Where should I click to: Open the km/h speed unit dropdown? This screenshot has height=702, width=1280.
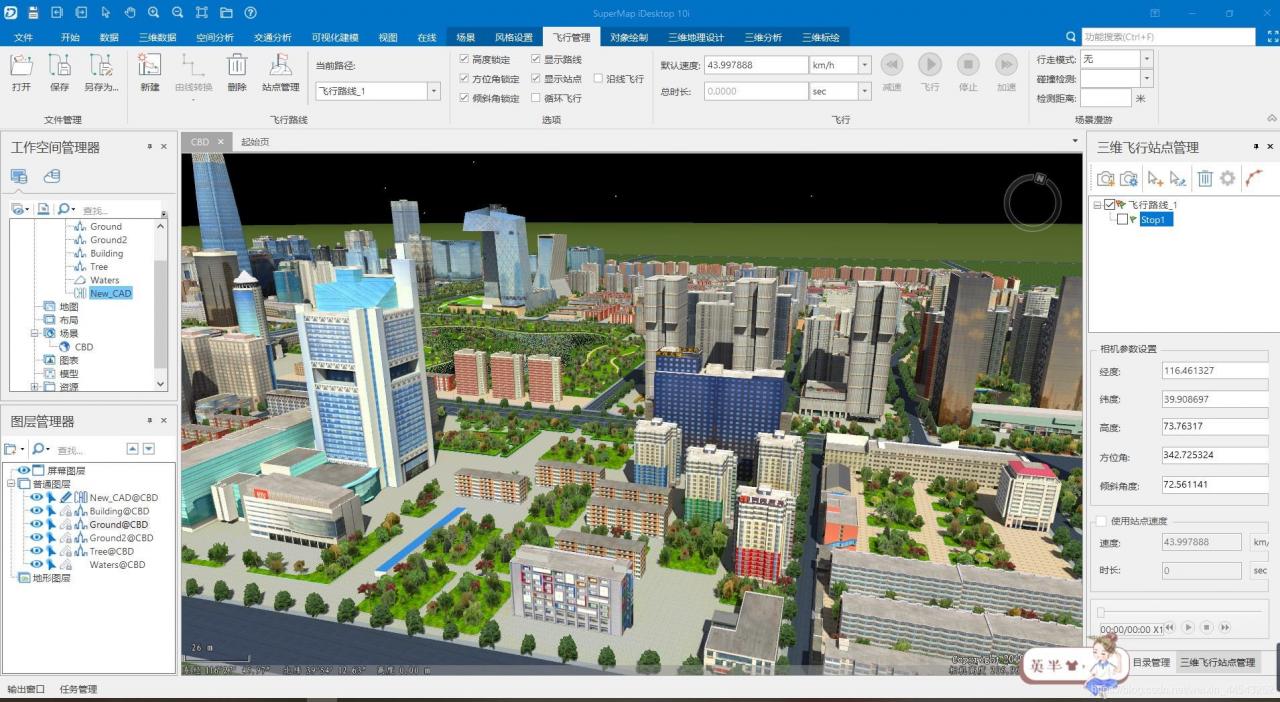864,65
